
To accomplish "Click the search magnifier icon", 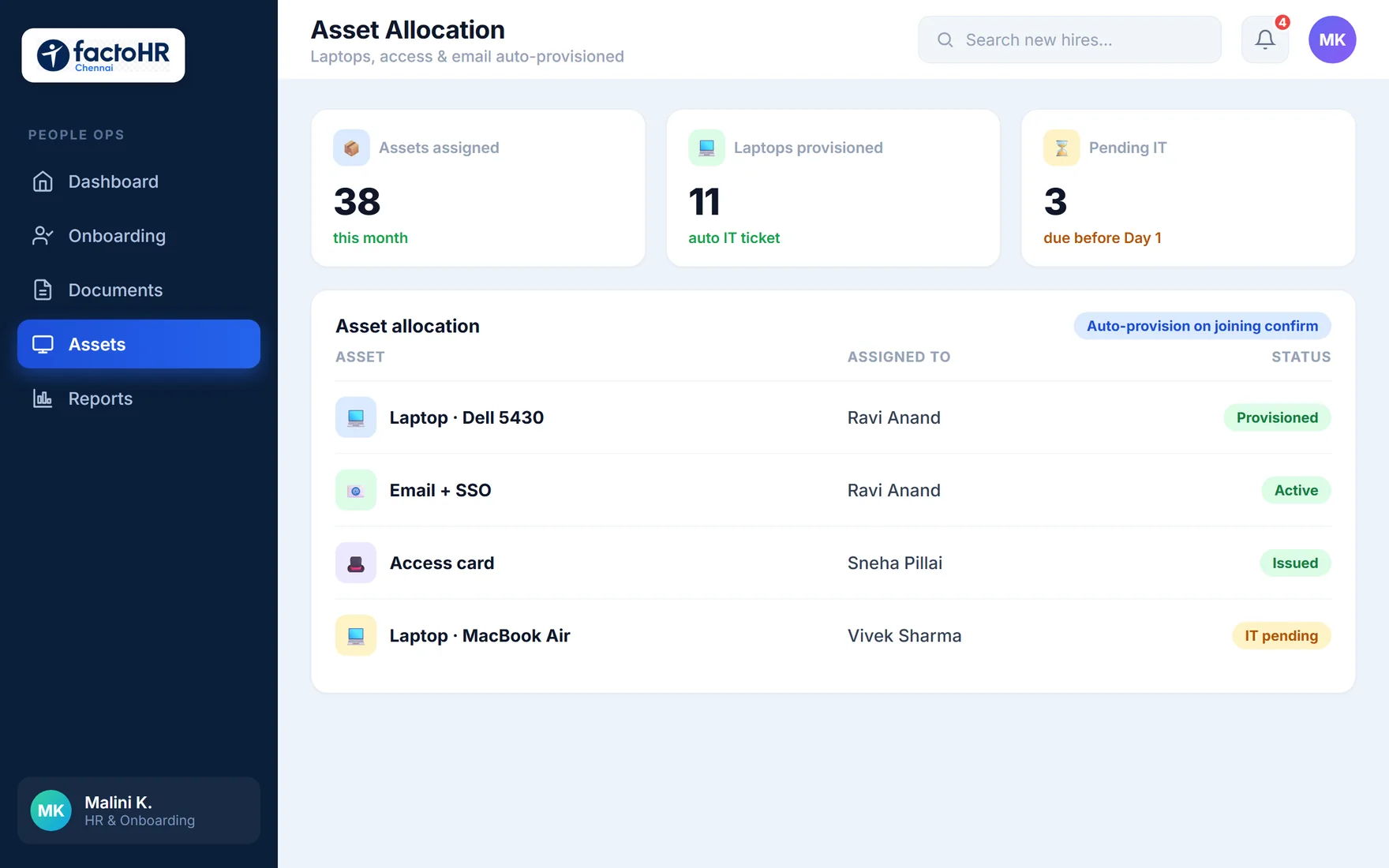I will click(x=945, y=39).
